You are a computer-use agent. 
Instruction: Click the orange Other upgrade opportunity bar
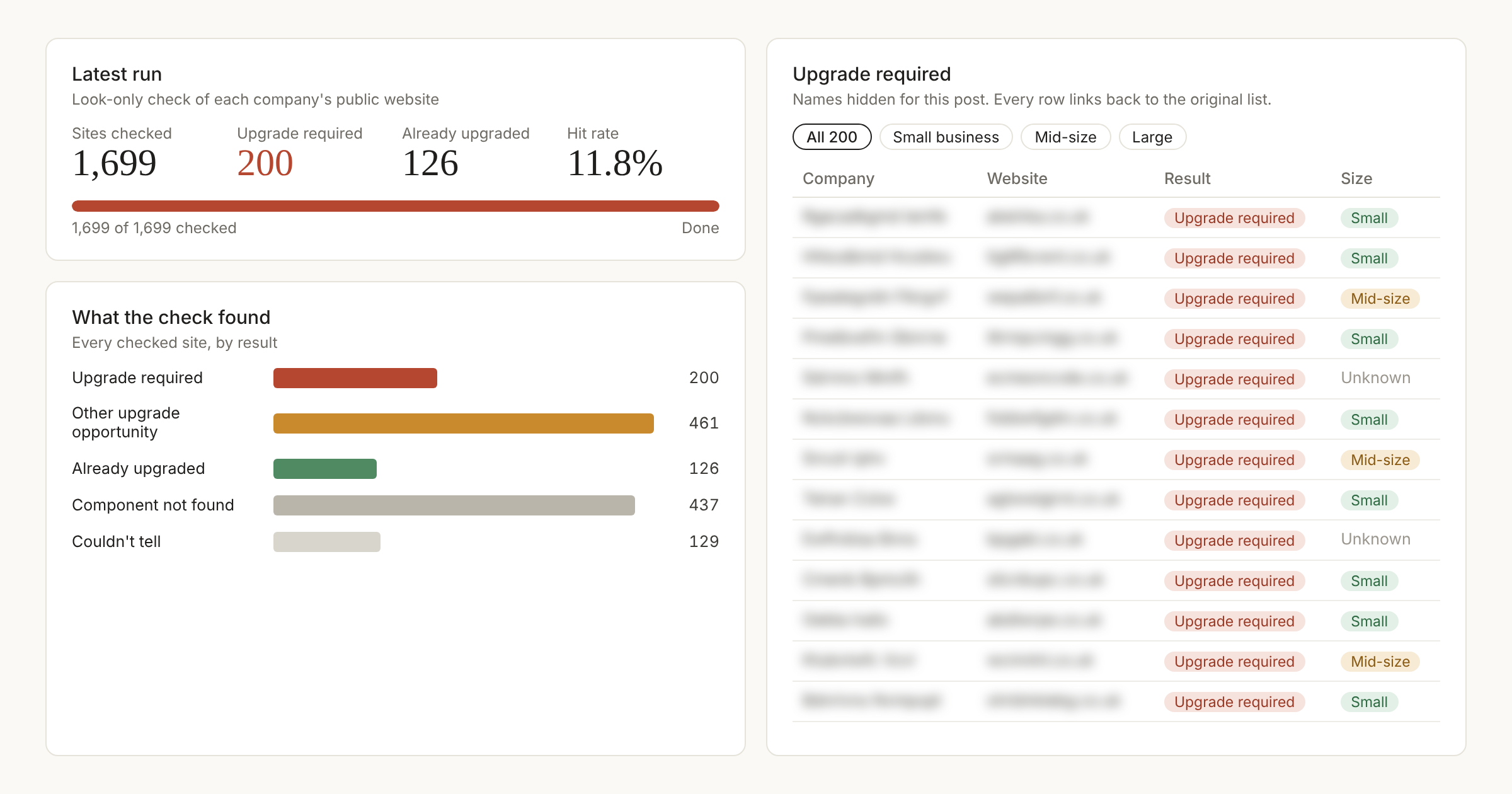(x=464, y=423)
